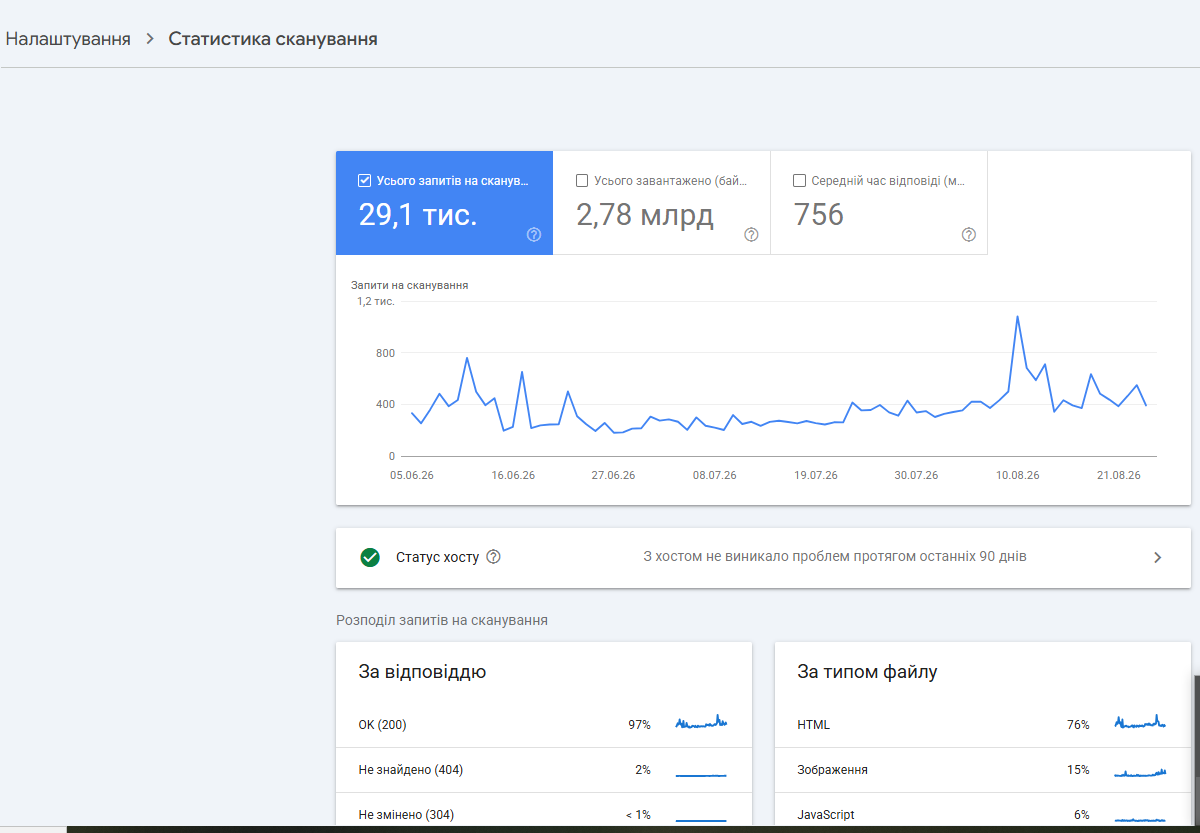1200x833 pixels.
Task: Click help icon on total download size card
Action: (x=751, y=235)
